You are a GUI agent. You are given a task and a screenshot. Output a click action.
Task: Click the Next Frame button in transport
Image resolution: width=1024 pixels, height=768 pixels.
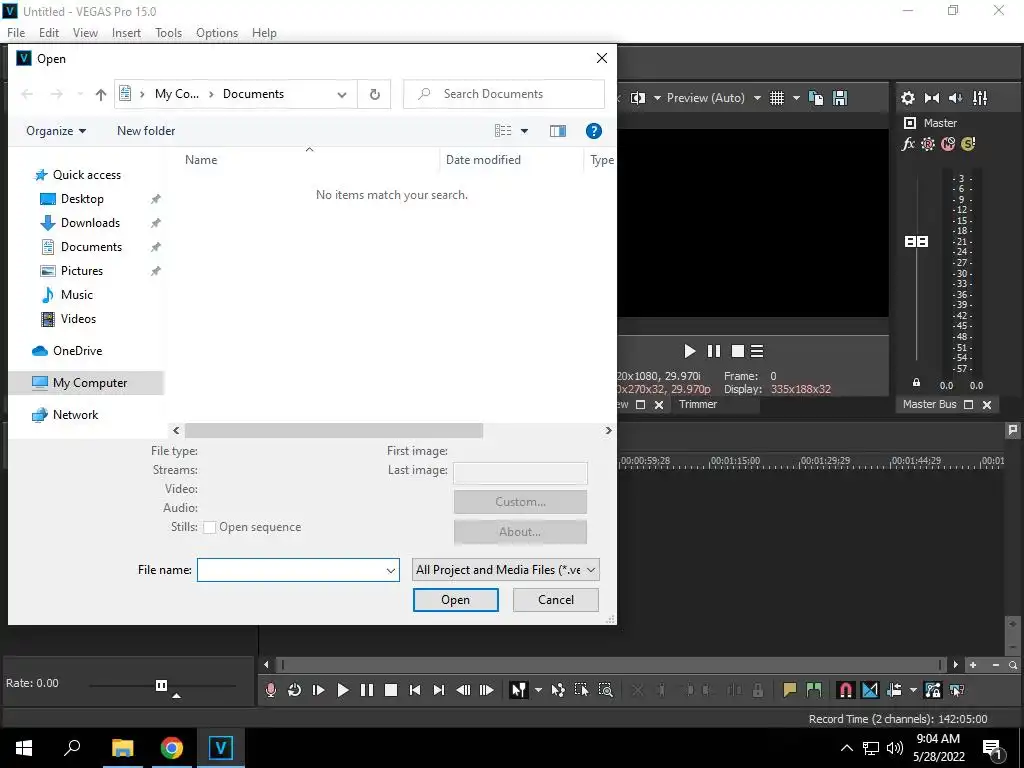[487, 690]
